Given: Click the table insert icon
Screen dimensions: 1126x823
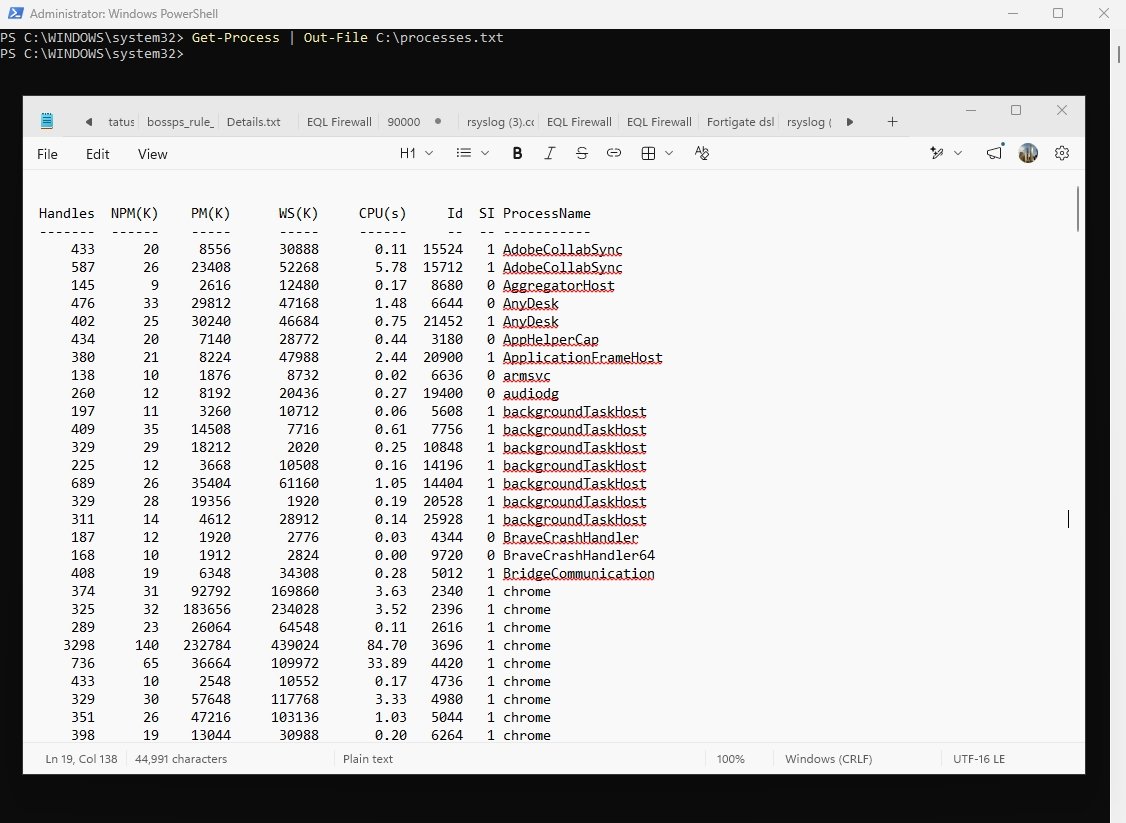Looking at the screenshot, I should point(648,153).
